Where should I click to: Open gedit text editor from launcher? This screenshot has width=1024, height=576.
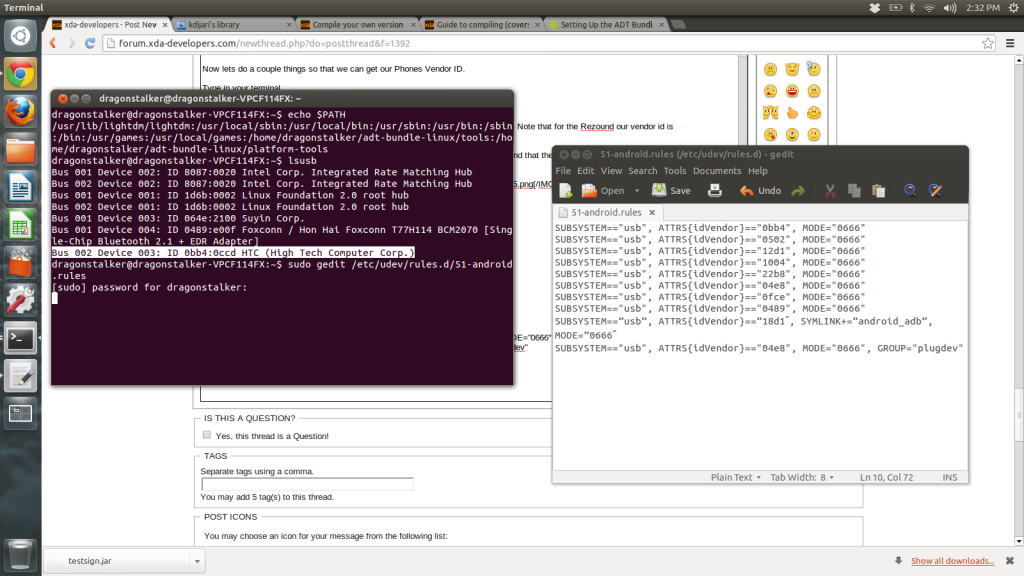pos(20,376)
